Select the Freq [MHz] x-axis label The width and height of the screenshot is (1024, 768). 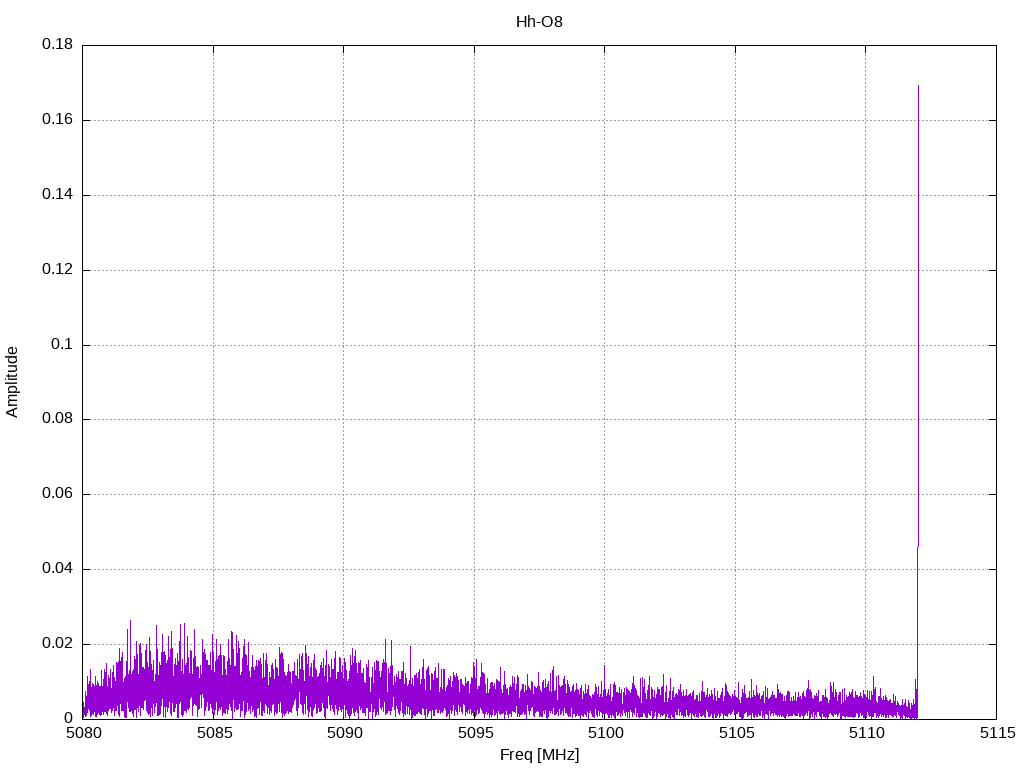click(539, 755)
